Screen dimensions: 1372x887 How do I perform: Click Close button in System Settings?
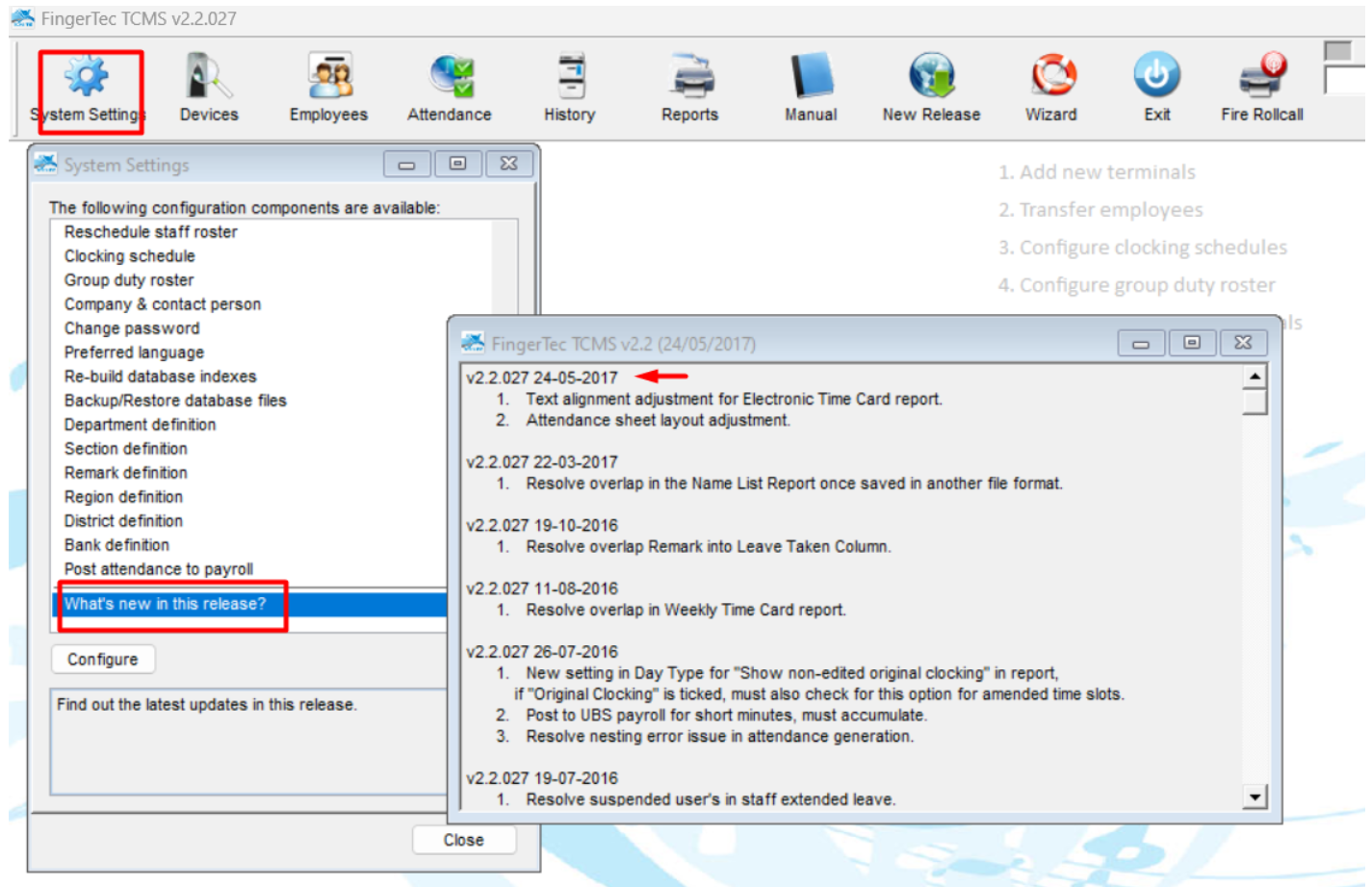coord(464,840)
